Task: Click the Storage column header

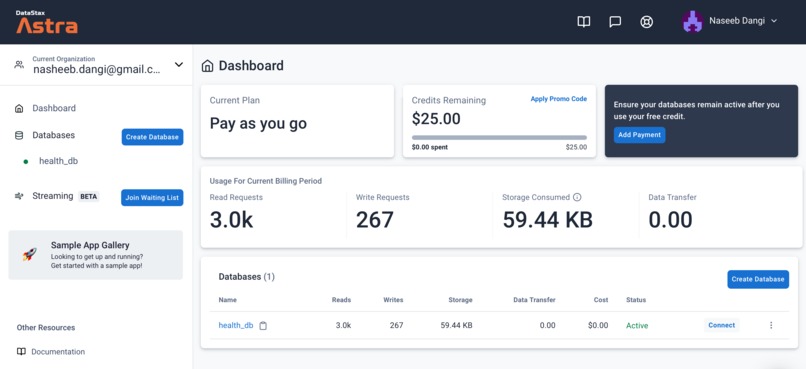Action: (460, 300)
